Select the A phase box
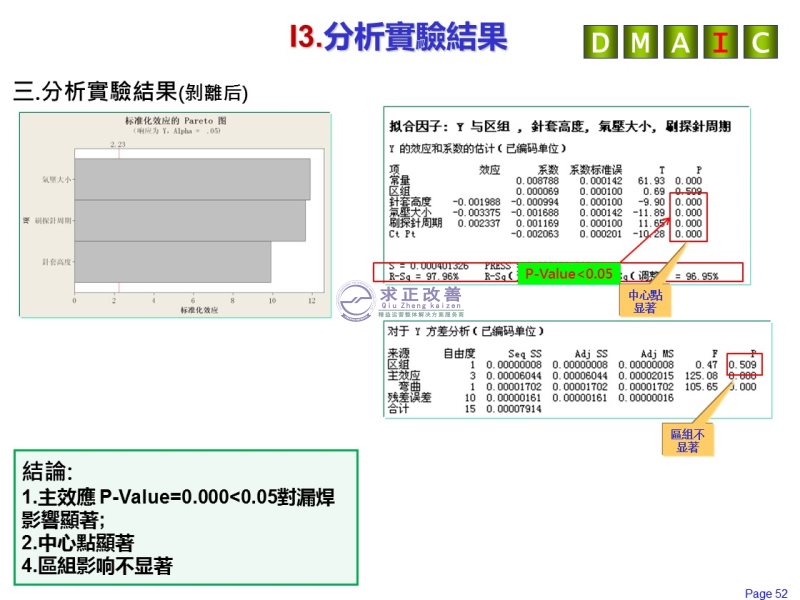This screenshot has height=600, width=800. [680, 43]
